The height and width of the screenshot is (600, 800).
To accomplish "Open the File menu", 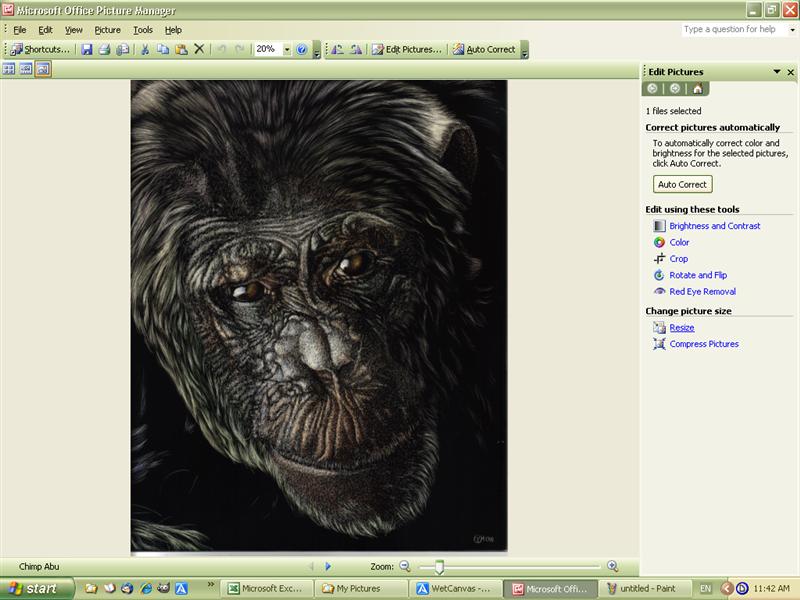I will pyautogui.click(x=19, y=30).
